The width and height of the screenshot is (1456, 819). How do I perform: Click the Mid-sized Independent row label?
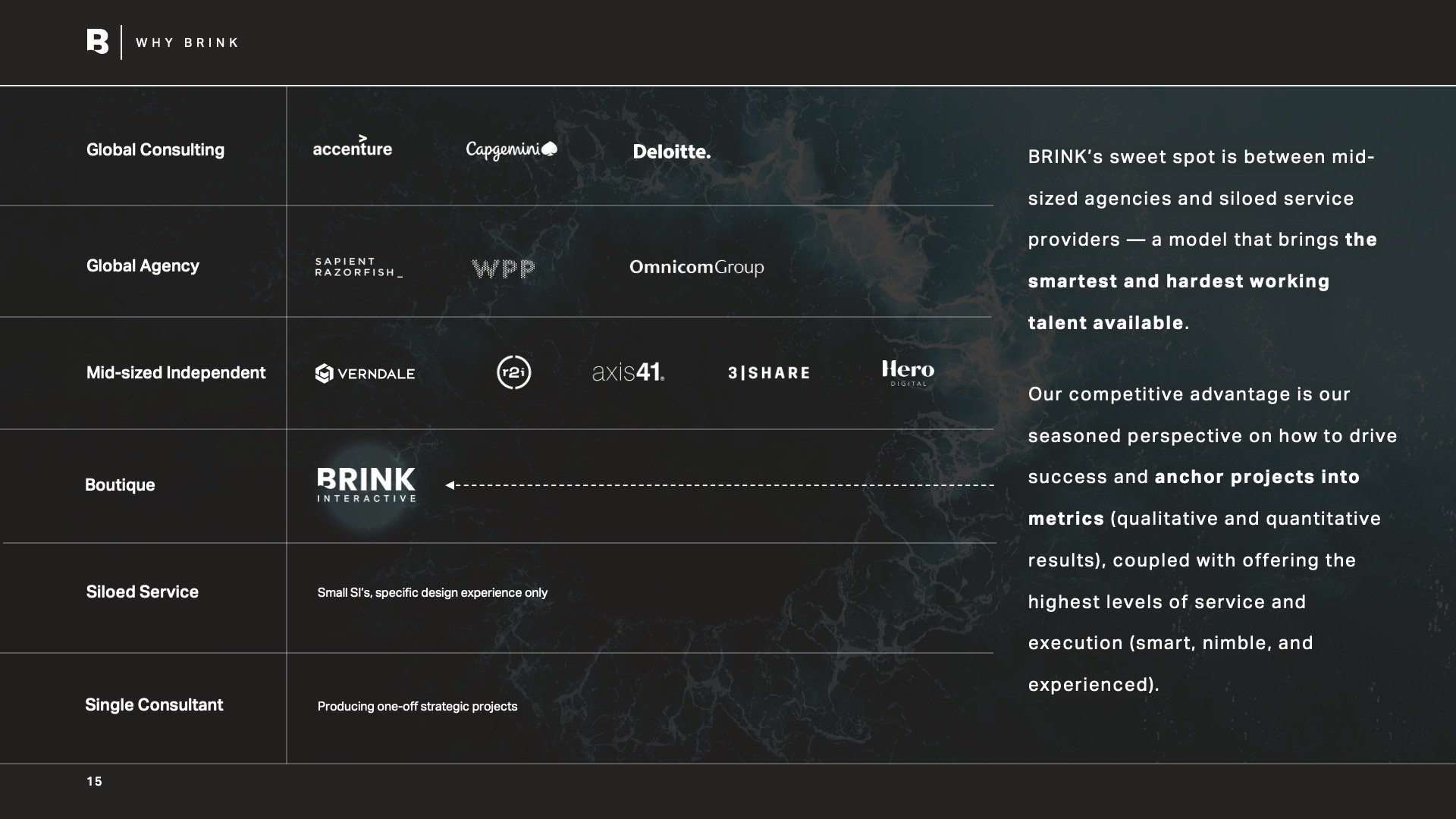pyautogui.click(x=176, y=373)
